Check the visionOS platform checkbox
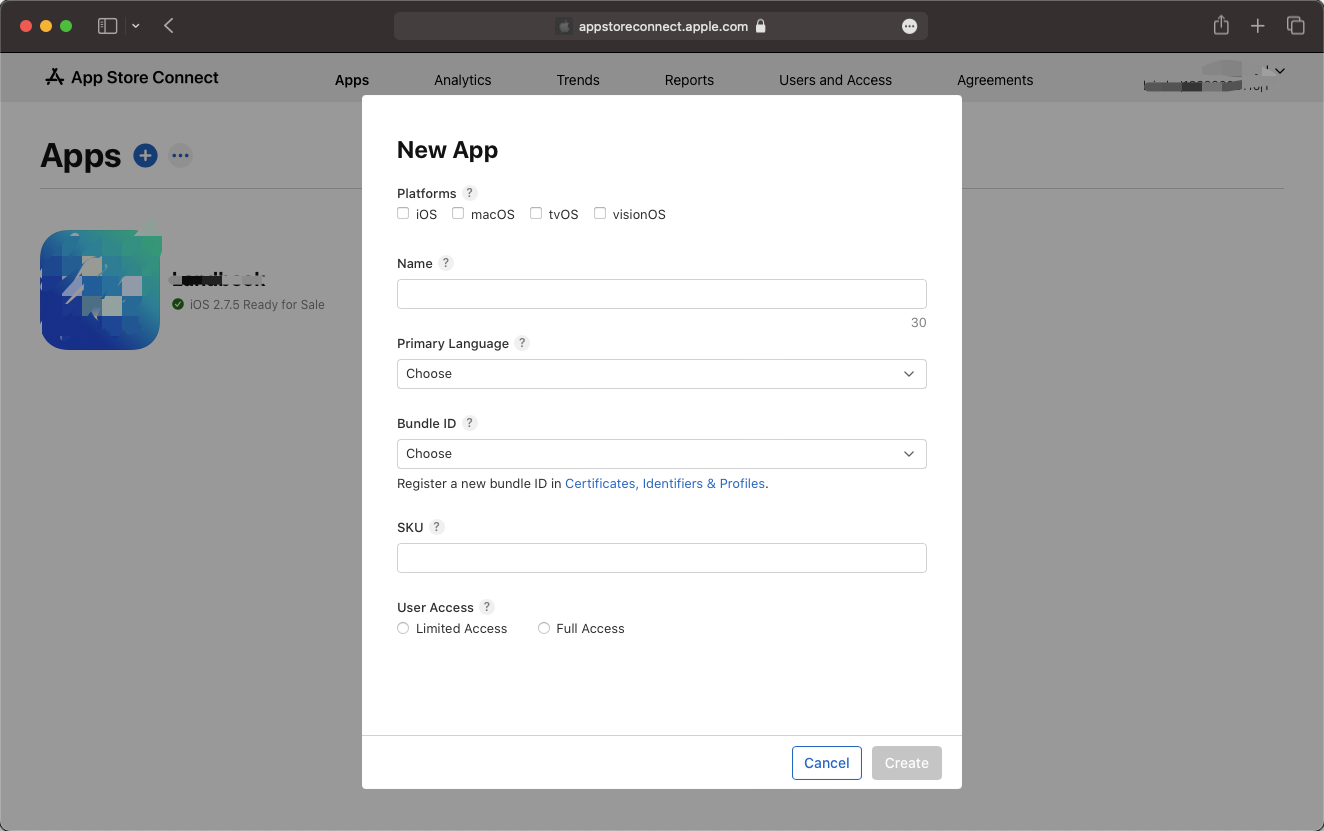 pyautogui.click(x=600, y=213)
